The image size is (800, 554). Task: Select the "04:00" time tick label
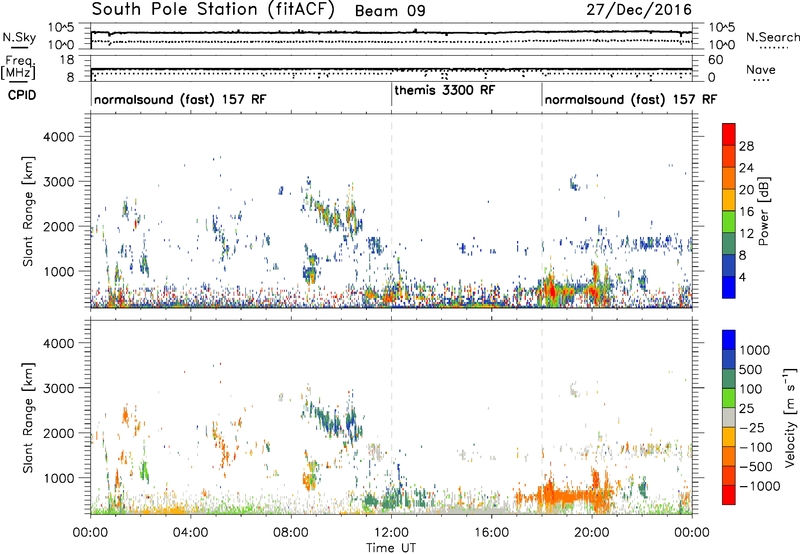coord(190,533)
